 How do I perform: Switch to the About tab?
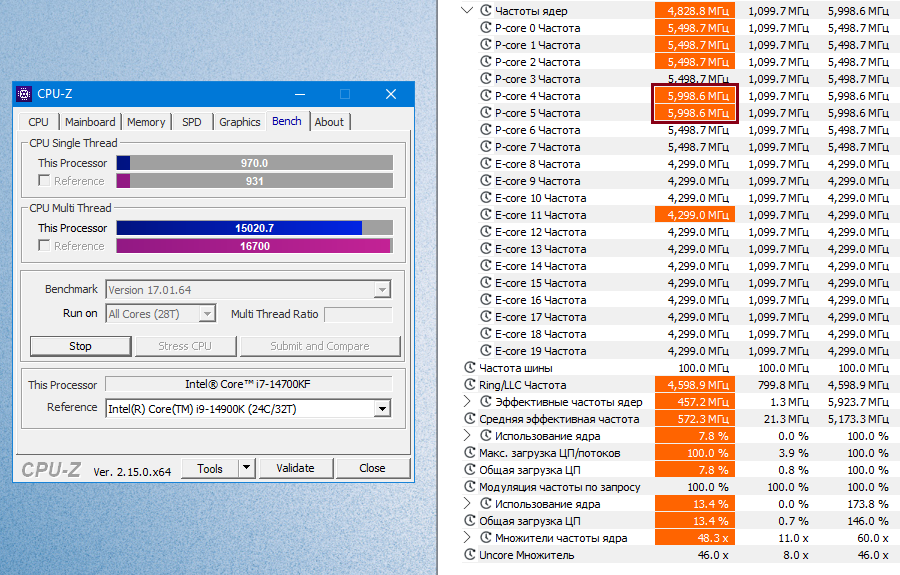pos(329,122)
